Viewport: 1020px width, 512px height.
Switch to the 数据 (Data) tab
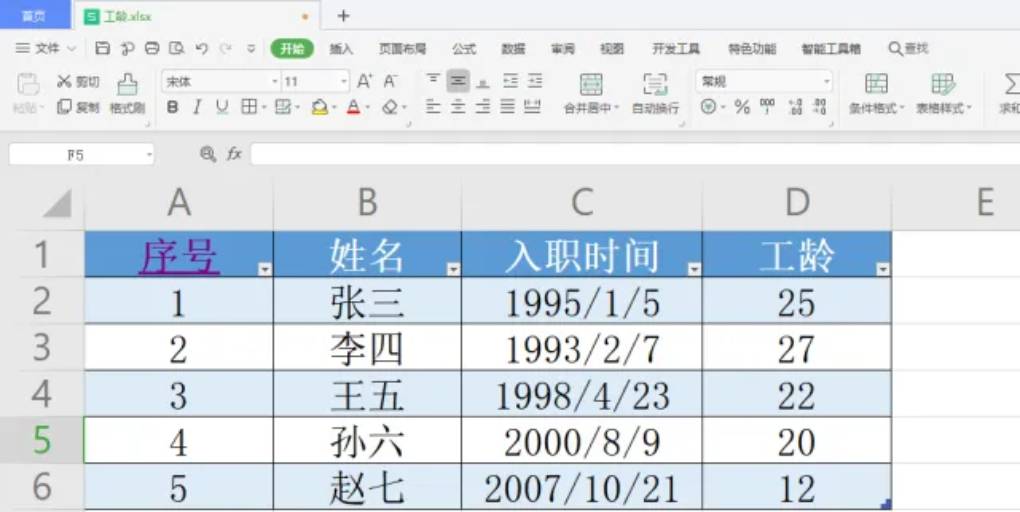(x=513, y=49)
